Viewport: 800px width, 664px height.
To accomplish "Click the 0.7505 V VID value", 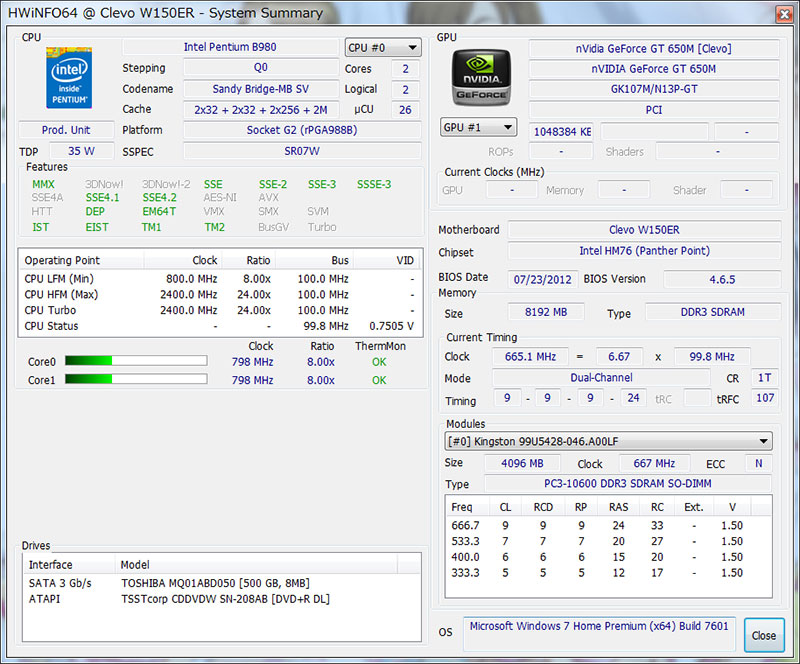I will (391, 326).
